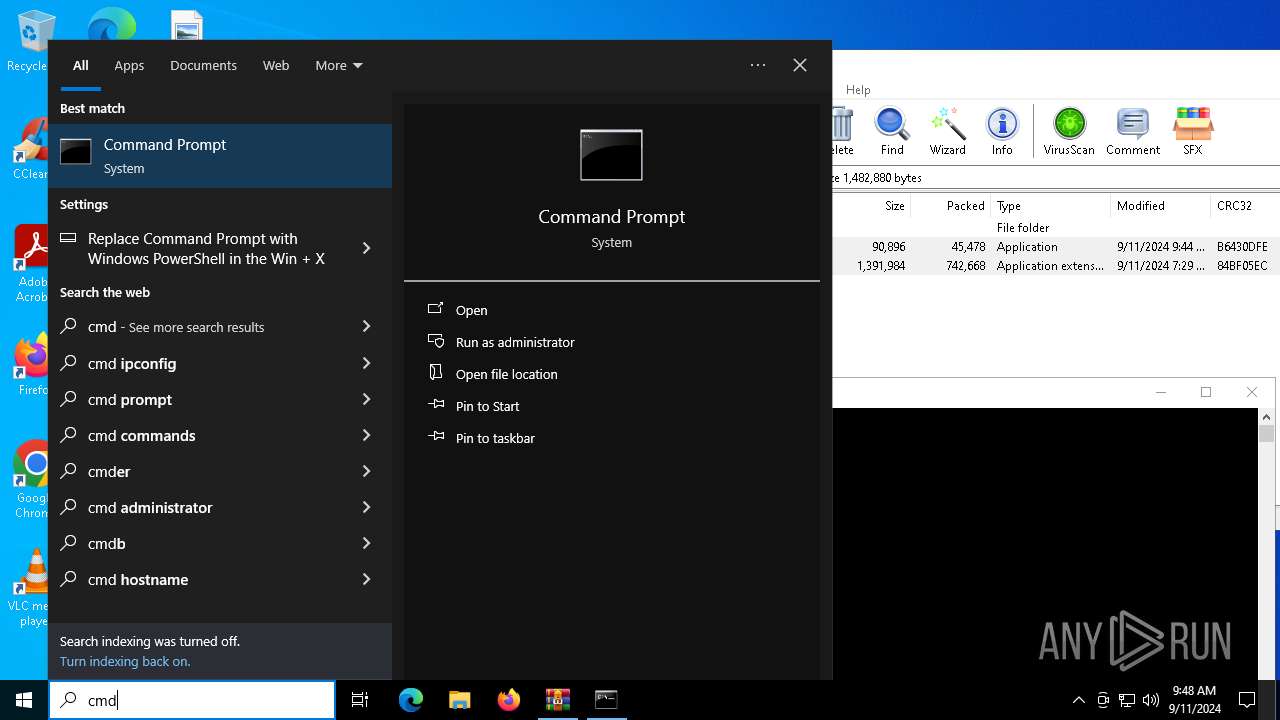Sort WinRAR list by CRC32 column

click(1245, 206)
